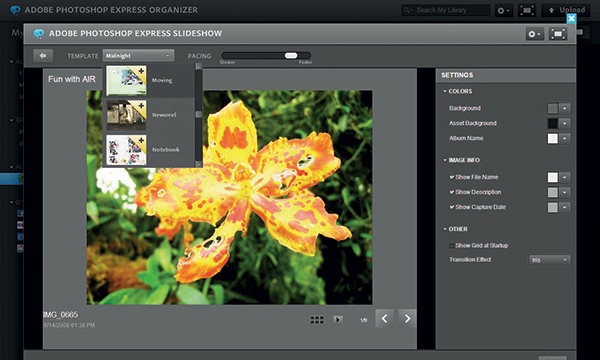Go to the previous slide

coord(384,318)
